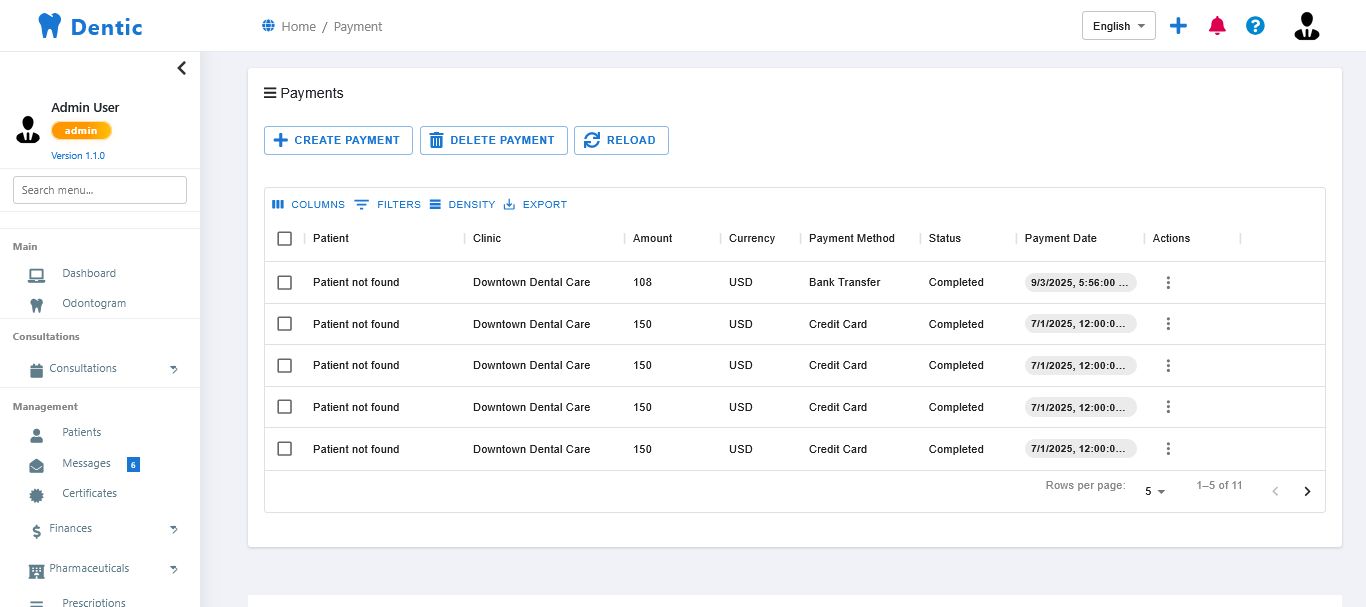Click the Dentic tooth logo
This screenshot has height=607, width=1366.
[x=50, y=26]
